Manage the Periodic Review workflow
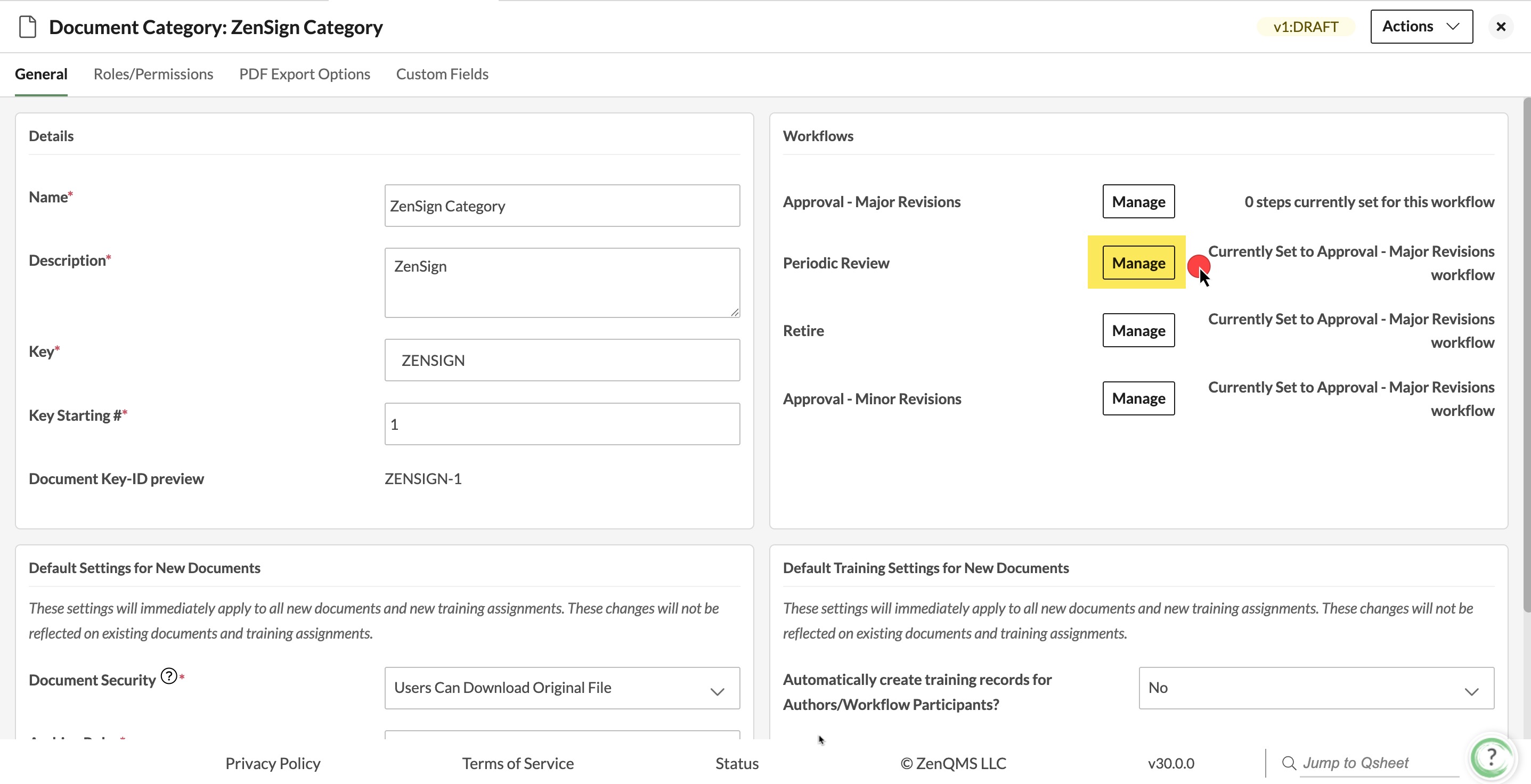The height and width of the screenshot is (784, 1531). [1138, 263]
